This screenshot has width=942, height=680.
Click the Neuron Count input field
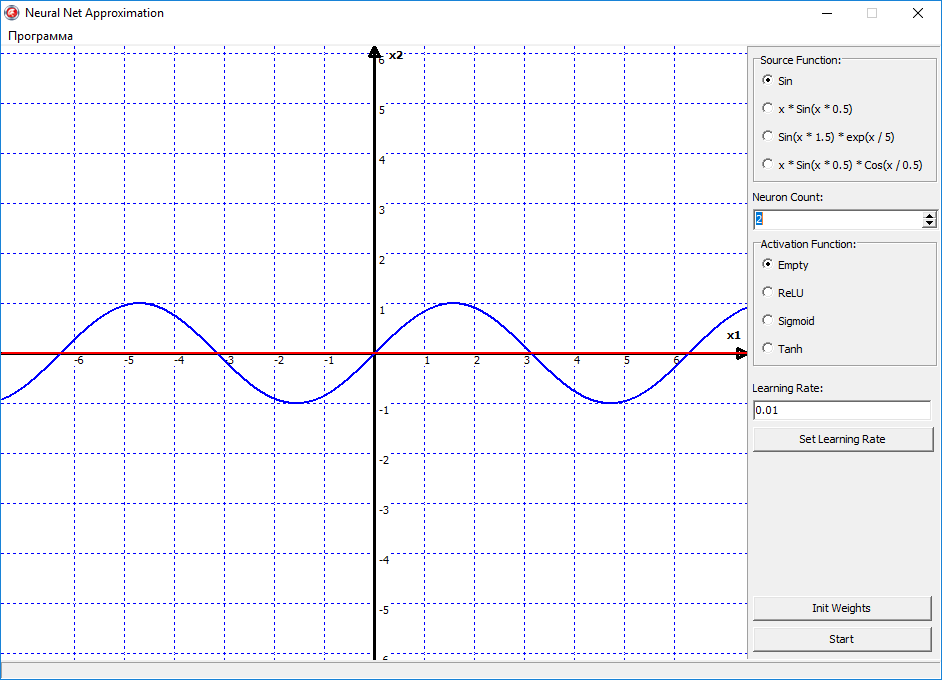tap(838, 220)
